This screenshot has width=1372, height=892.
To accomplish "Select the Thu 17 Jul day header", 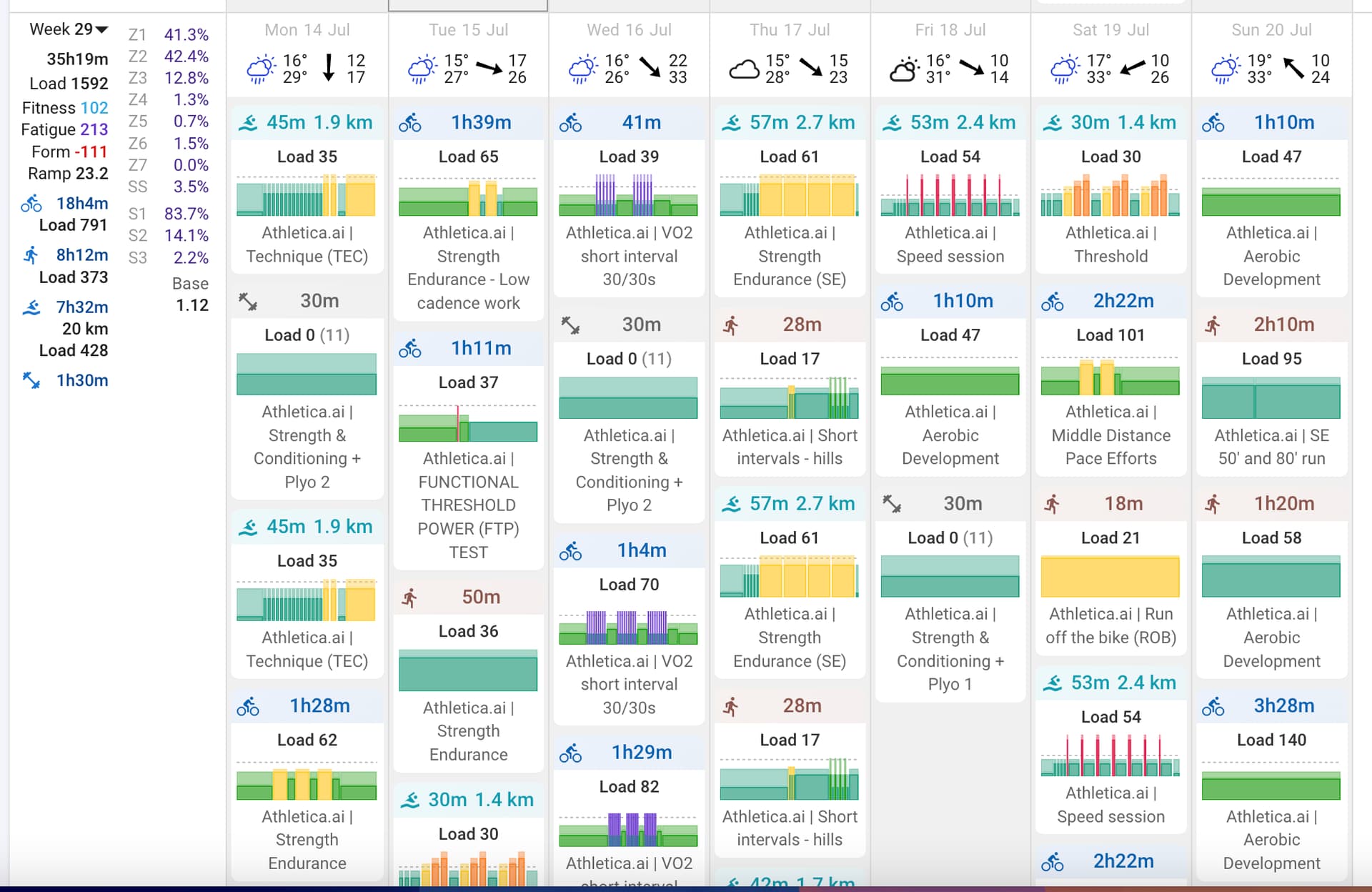I will [x=790, y=30].
